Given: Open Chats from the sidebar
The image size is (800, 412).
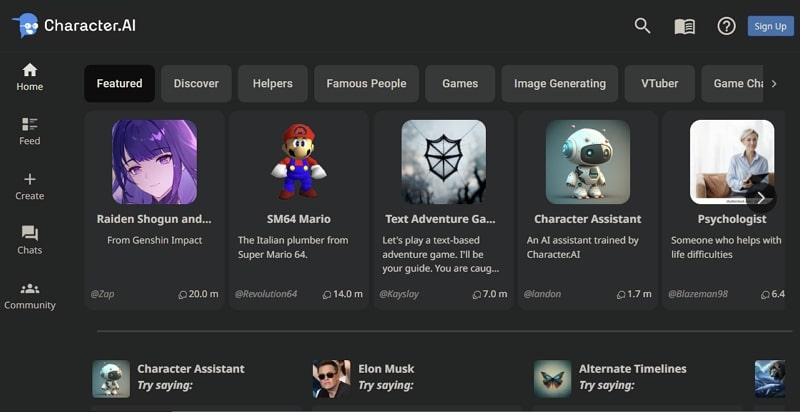Looking at the screenshot, I should pyautogui.click(x=30, y=240).
